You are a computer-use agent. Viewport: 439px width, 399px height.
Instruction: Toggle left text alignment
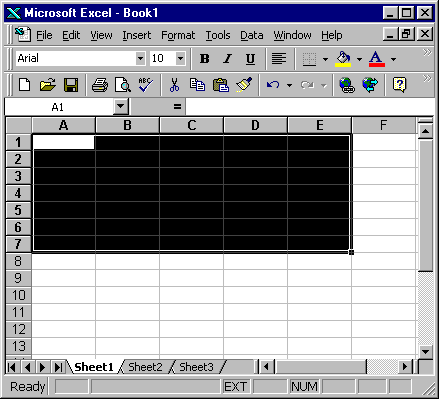(x=279, y=59)
